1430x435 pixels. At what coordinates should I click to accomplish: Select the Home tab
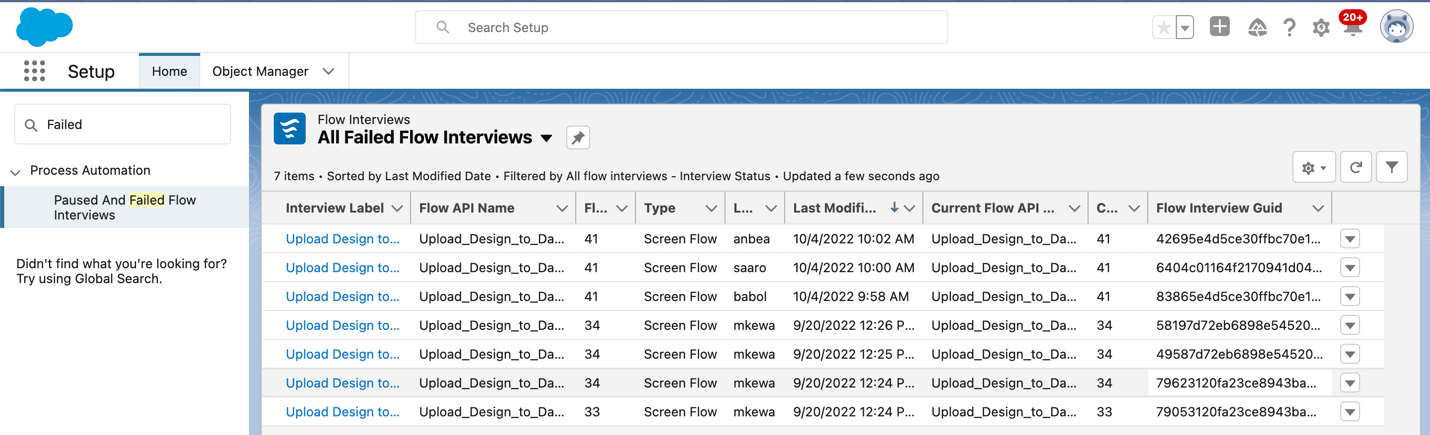[x=169, y=71]
